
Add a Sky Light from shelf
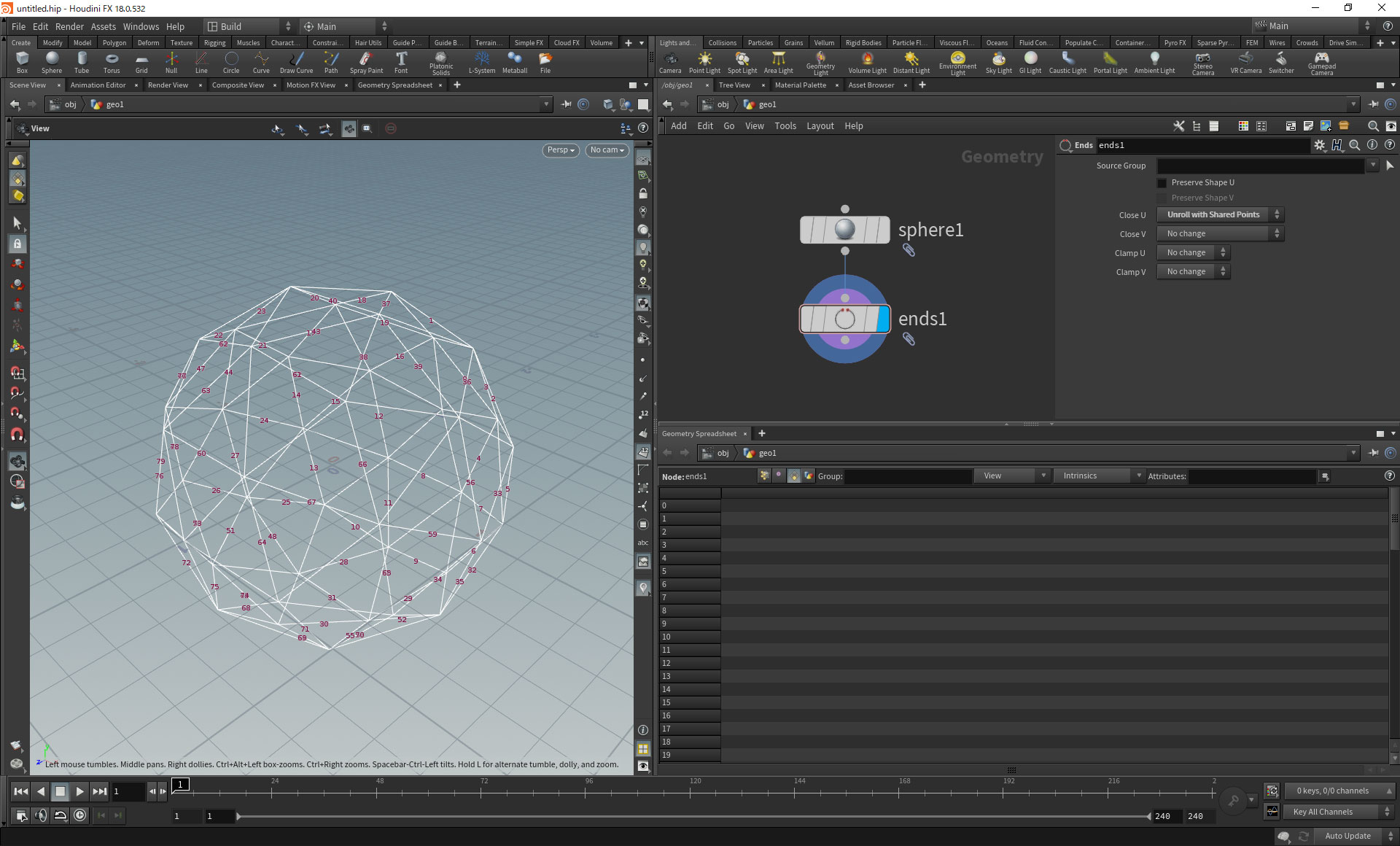click(x=999, y=62)
